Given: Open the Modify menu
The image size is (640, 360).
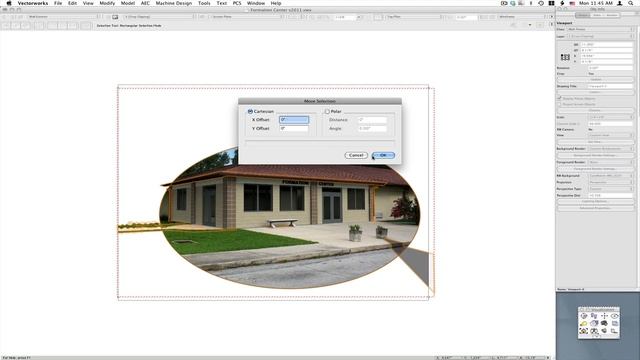Looking at the screenshot, I should tap(107, 3).
